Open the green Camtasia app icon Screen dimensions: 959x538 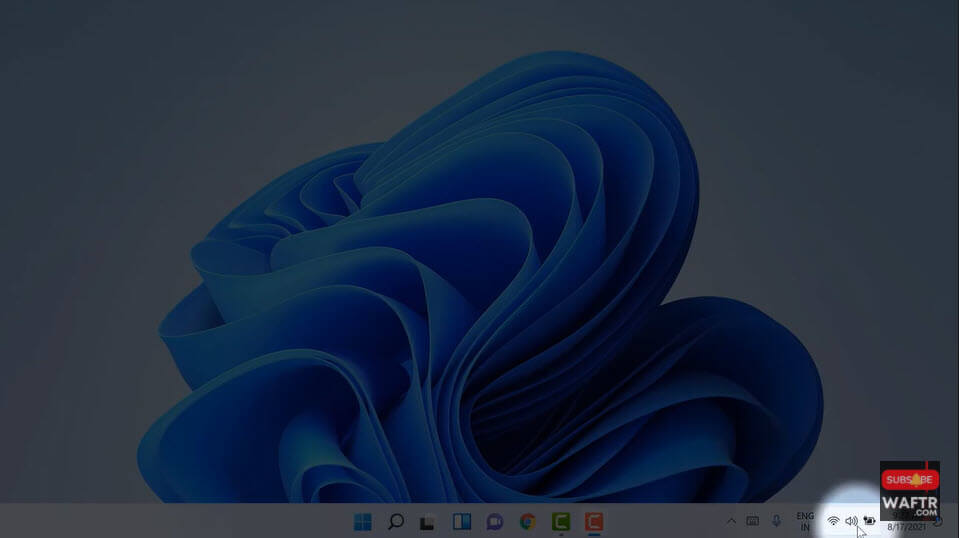561,521
